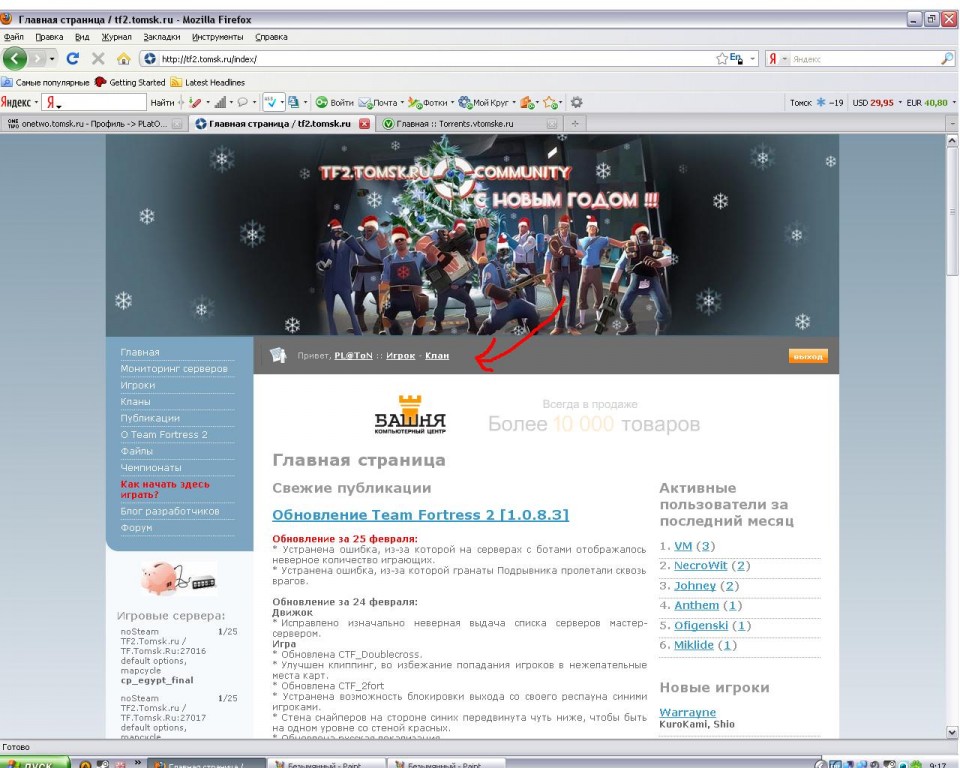Expand the Почта dropdown arrow
960x768 pixels.
tap(402, 102)
